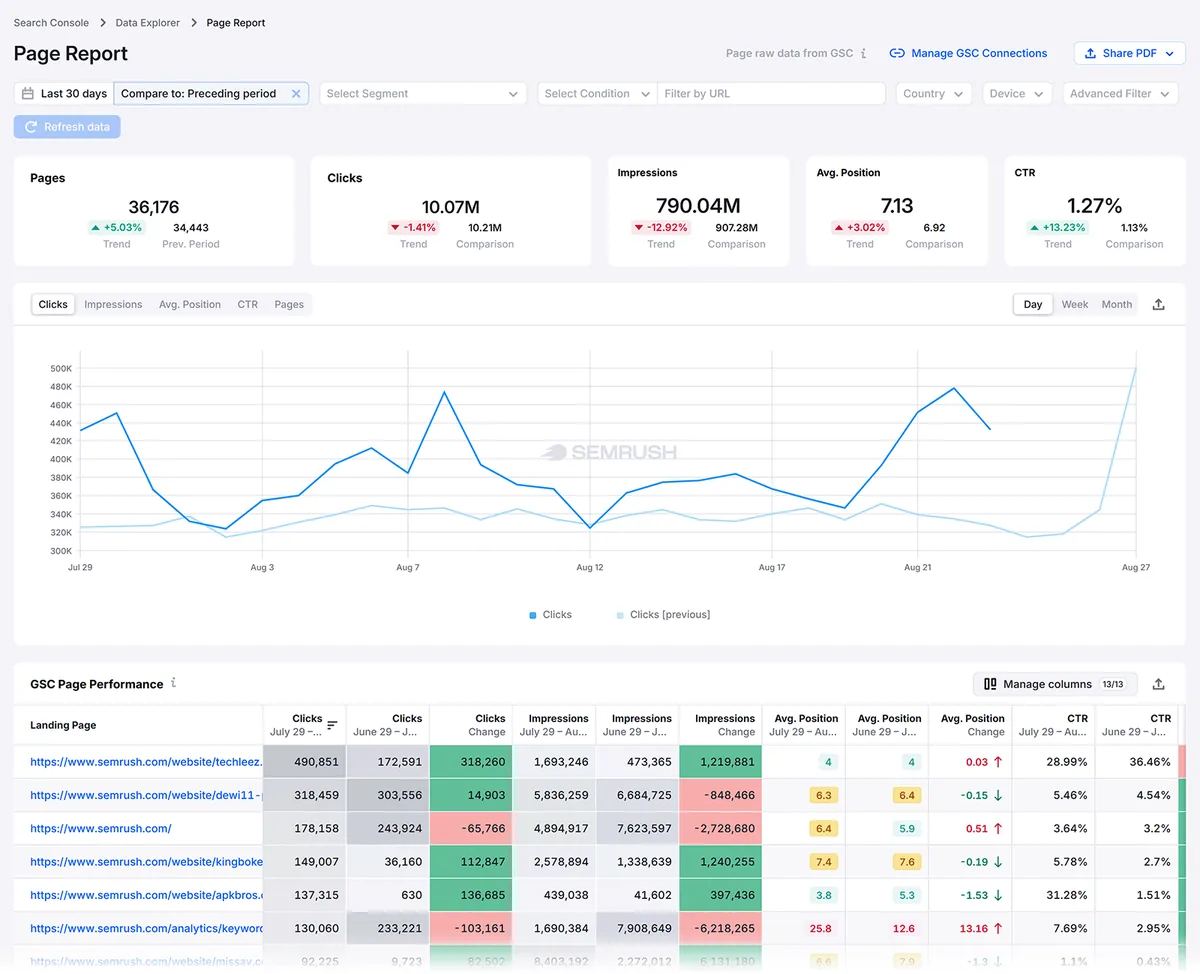The image size is (1200, 974).
Task: Export the GSC Page Performance table
Action: tap(1158, 684)
